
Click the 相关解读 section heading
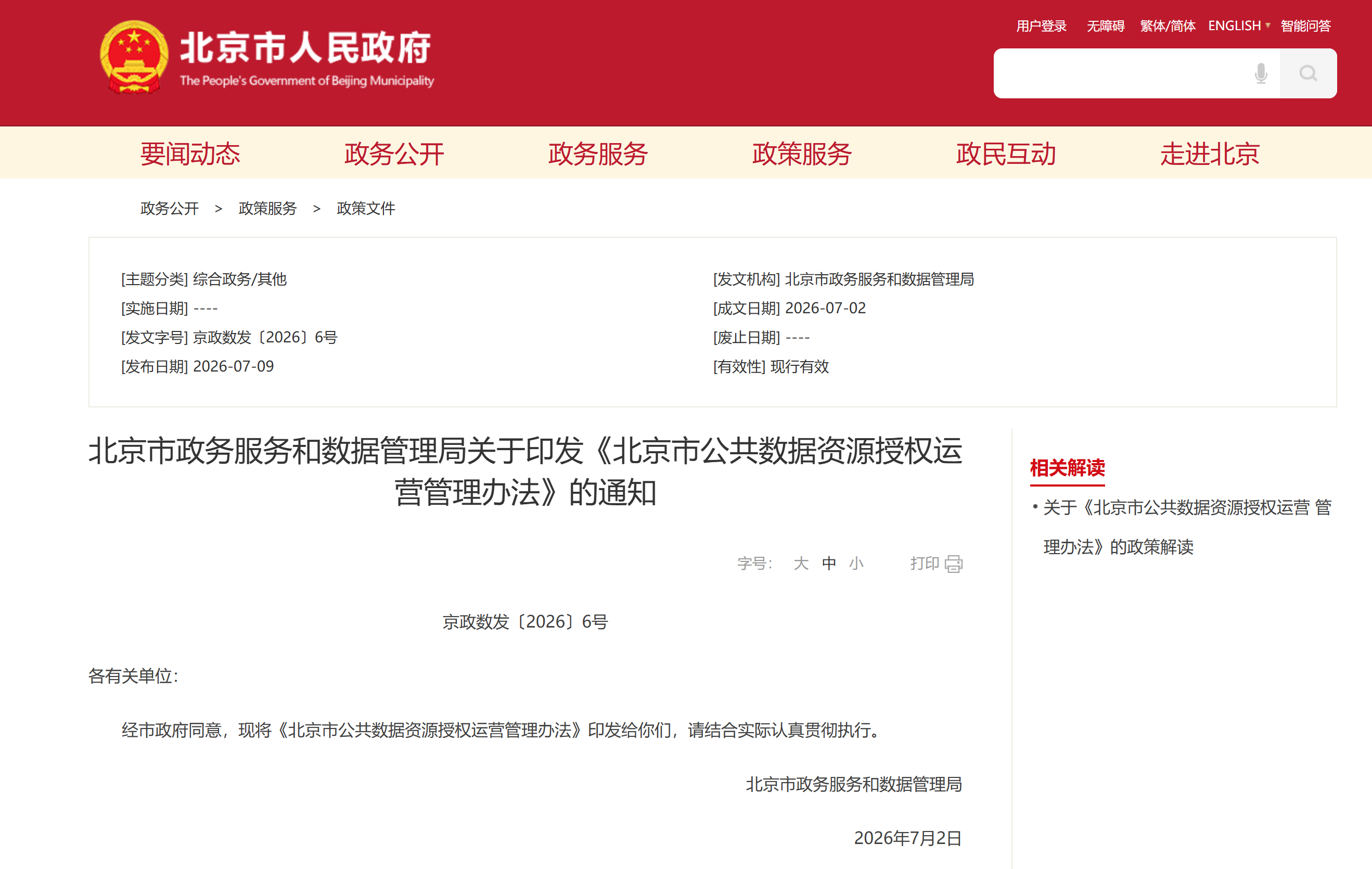[x=1067, y=468]
